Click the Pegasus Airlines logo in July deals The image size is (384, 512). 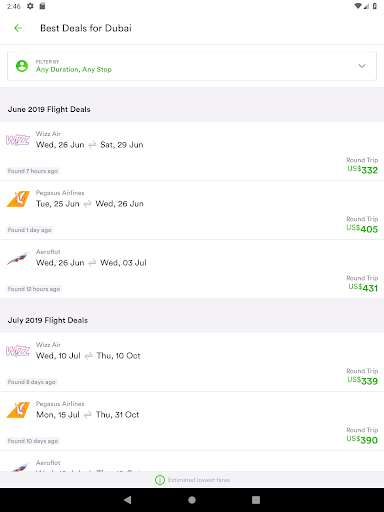pos(18,410)
